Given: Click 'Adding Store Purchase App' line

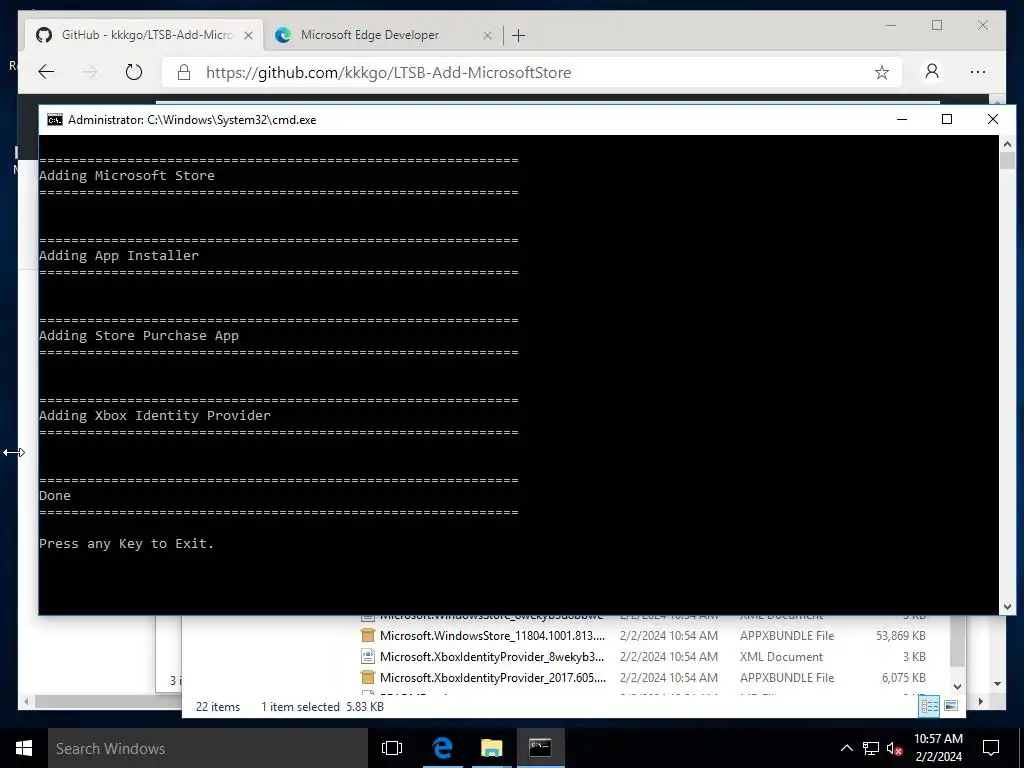Looking at the screenshot, I should pyautogui.click(x=139, y=336).
